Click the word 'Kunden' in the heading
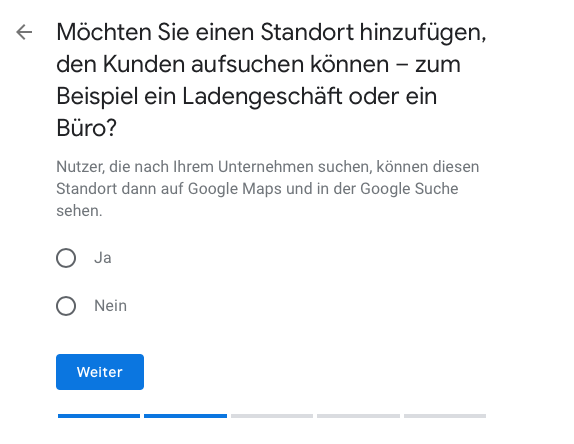574x444 pixels. pyautogui.click(x=144, y=64)
